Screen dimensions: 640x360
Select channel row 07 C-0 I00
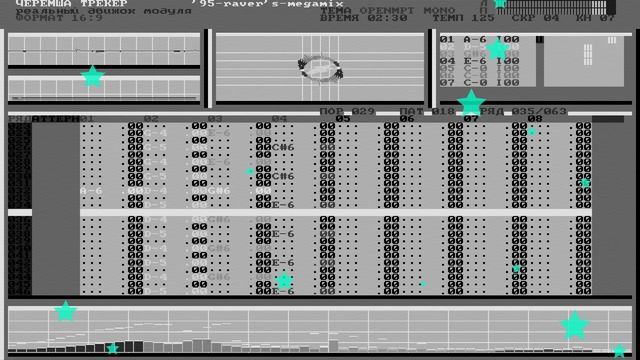pos(480,82)
